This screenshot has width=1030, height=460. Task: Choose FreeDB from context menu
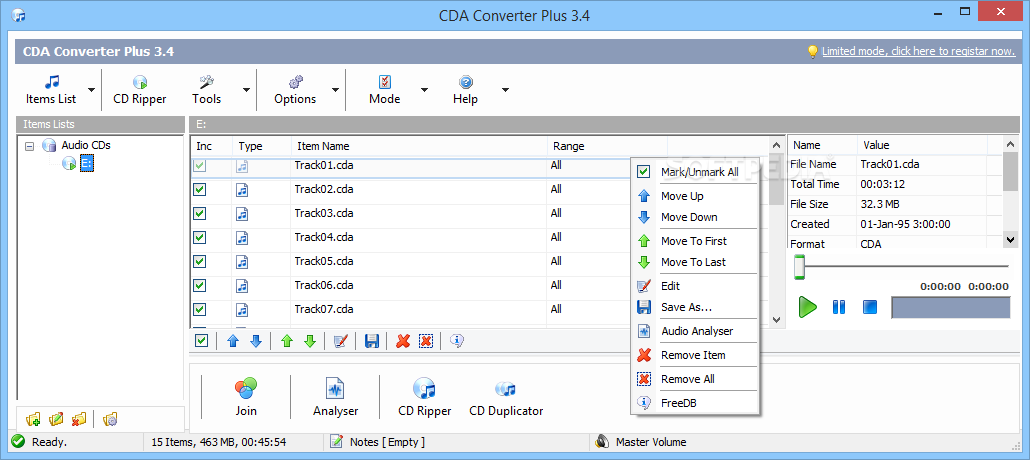pyautogui.click(x=694, y=403)
